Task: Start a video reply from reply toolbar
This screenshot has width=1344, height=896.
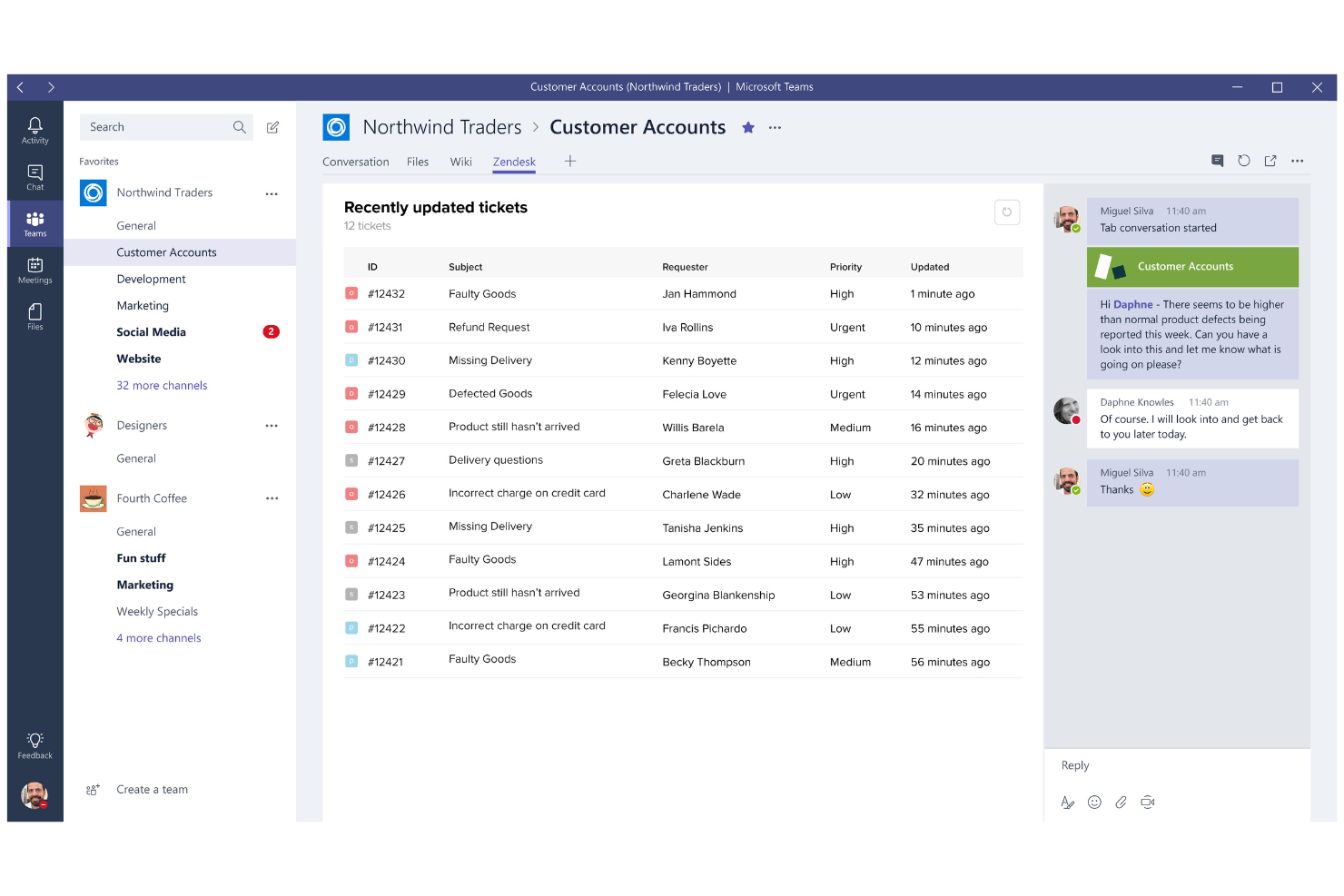Action: tap(1148, 802)
